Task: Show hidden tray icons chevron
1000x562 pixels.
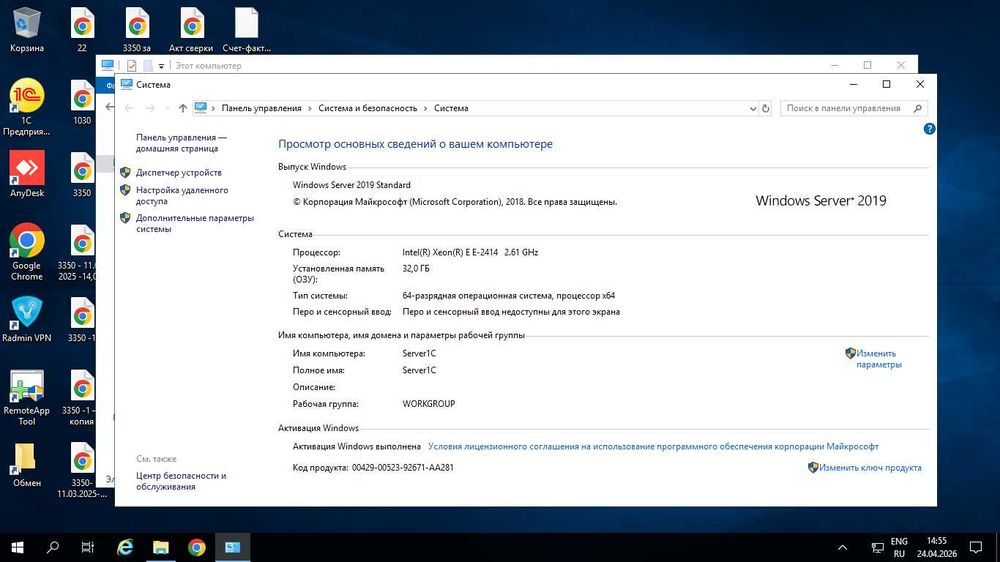Action: point(842,547)
